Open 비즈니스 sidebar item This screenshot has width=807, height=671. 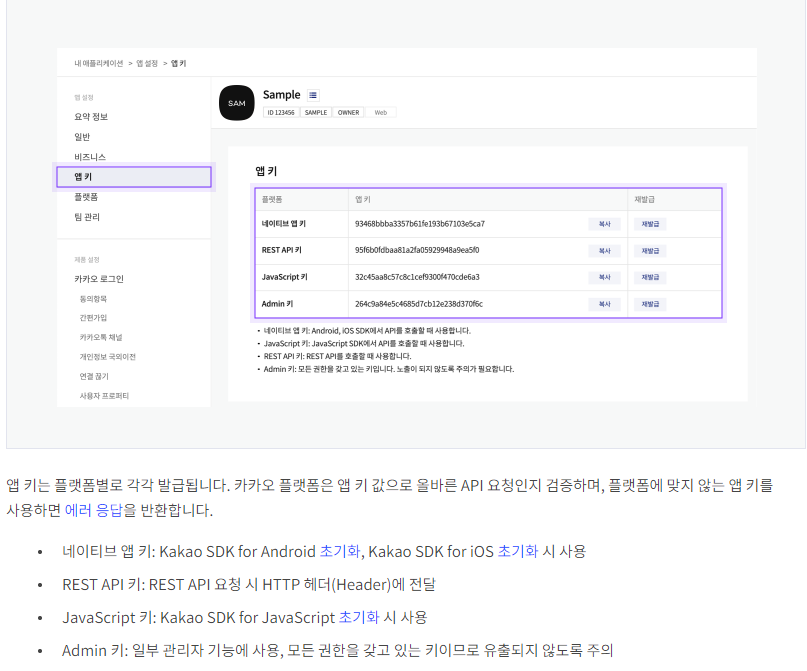pyautogui.click(x=90, y=157)
